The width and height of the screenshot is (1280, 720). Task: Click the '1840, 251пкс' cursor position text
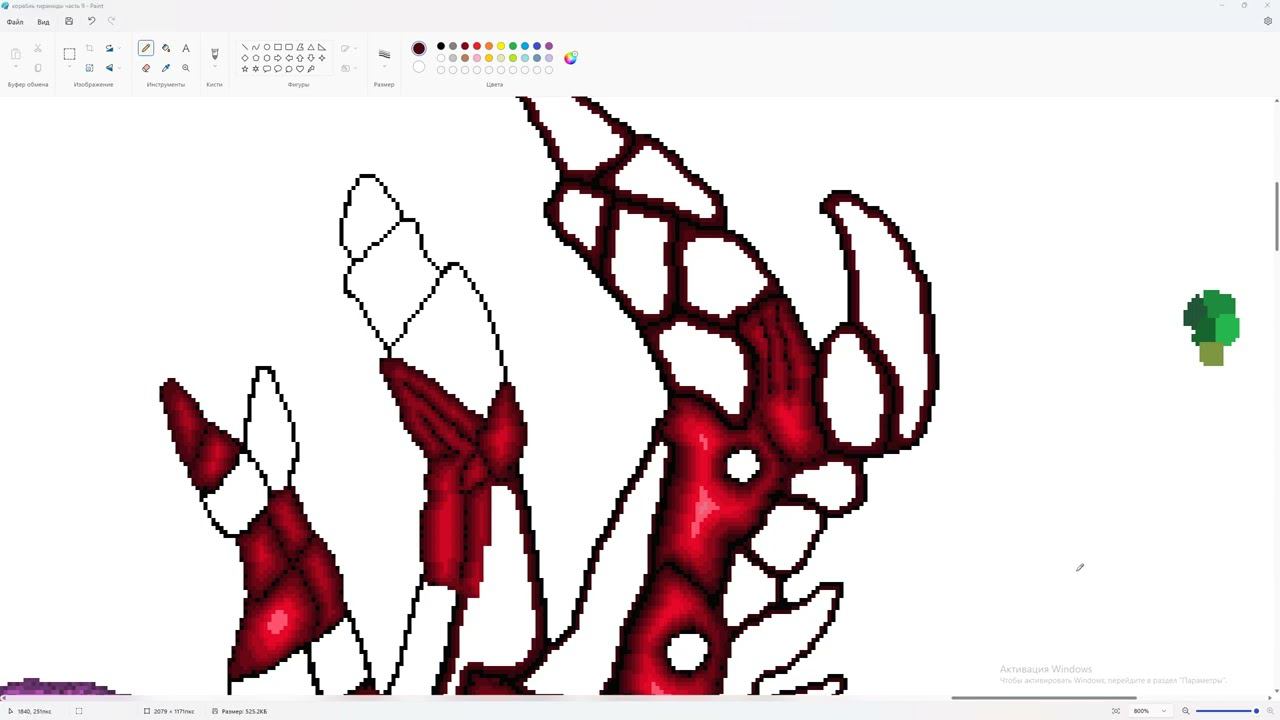pos(34,711)
